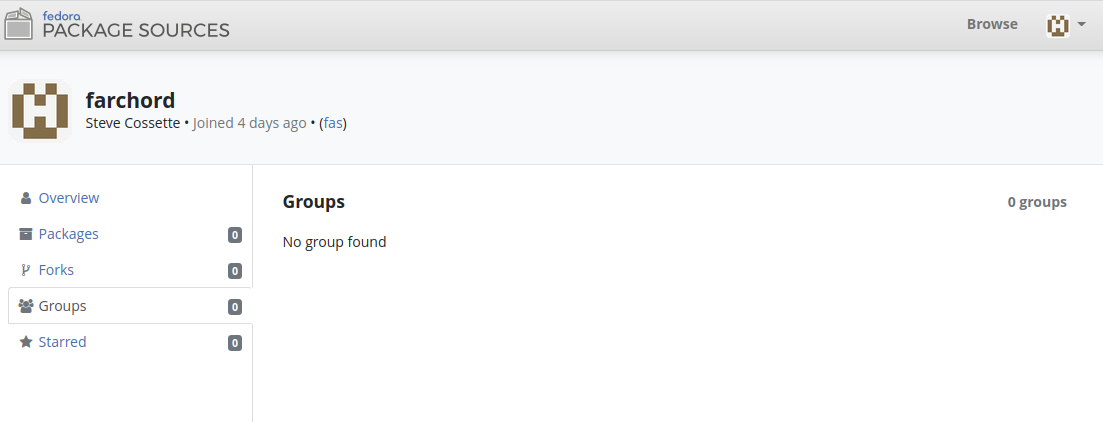Click the Fedora Package Sources box logo icon
Image resolution: width=1103 pixels, height=422 pixels.
click(x=18, y=24)
